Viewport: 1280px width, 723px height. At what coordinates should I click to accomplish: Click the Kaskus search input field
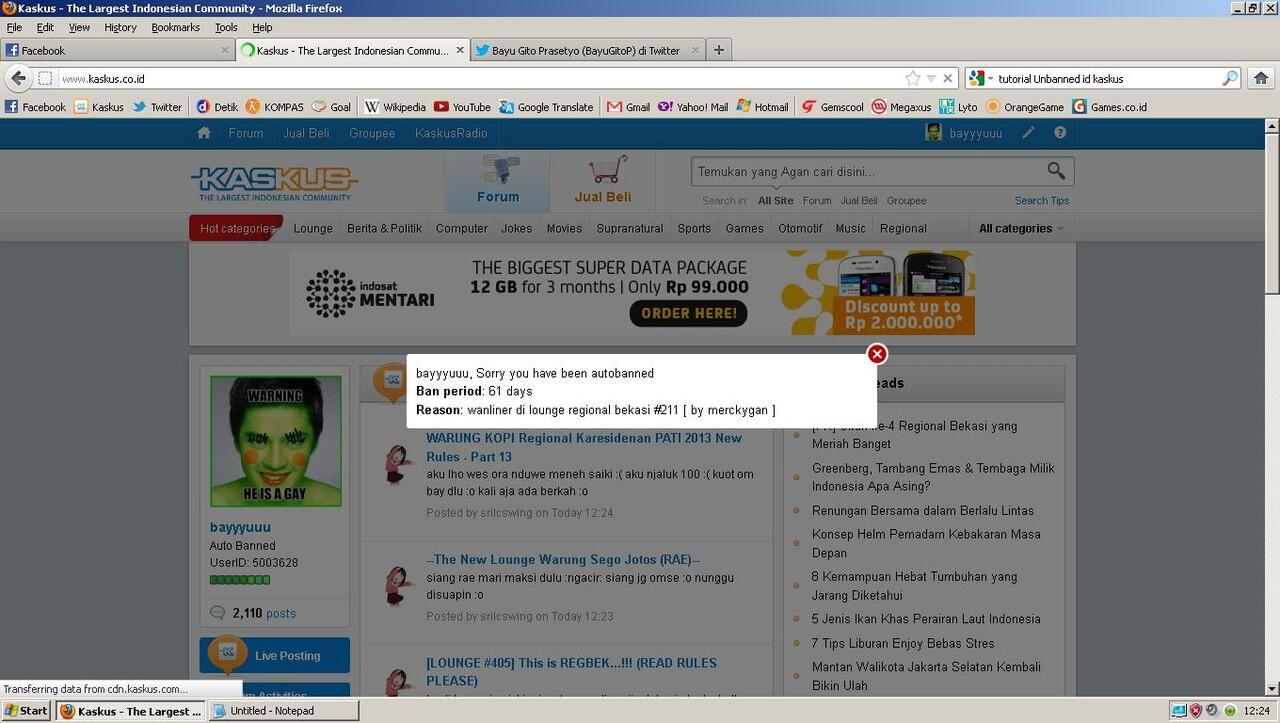[868, 171]
